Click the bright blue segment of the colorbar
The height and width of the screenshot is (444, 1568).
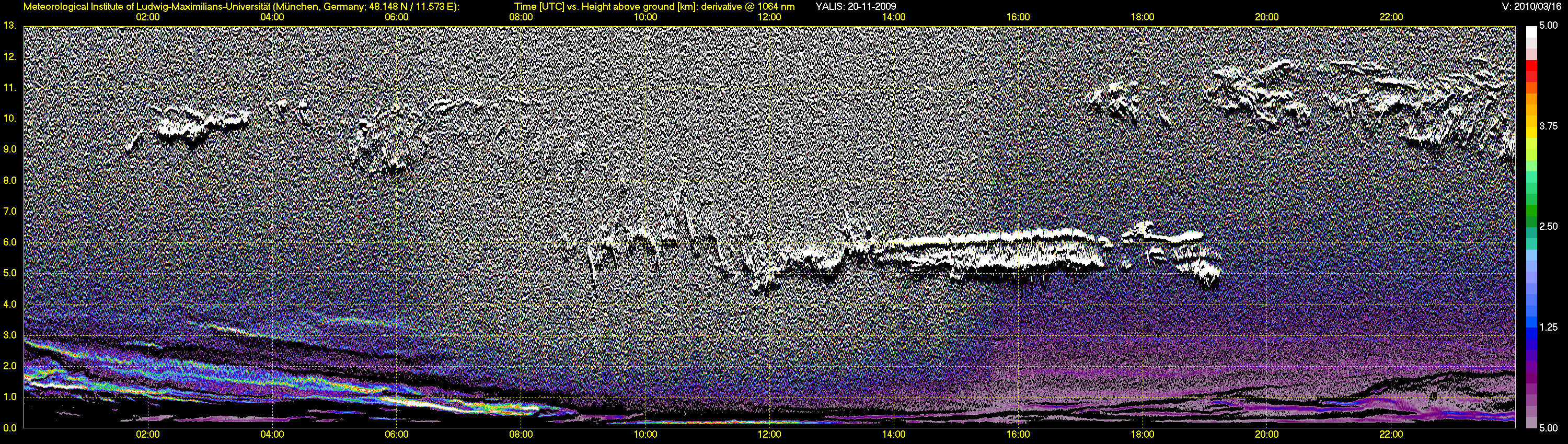(x=1531, y=322)
